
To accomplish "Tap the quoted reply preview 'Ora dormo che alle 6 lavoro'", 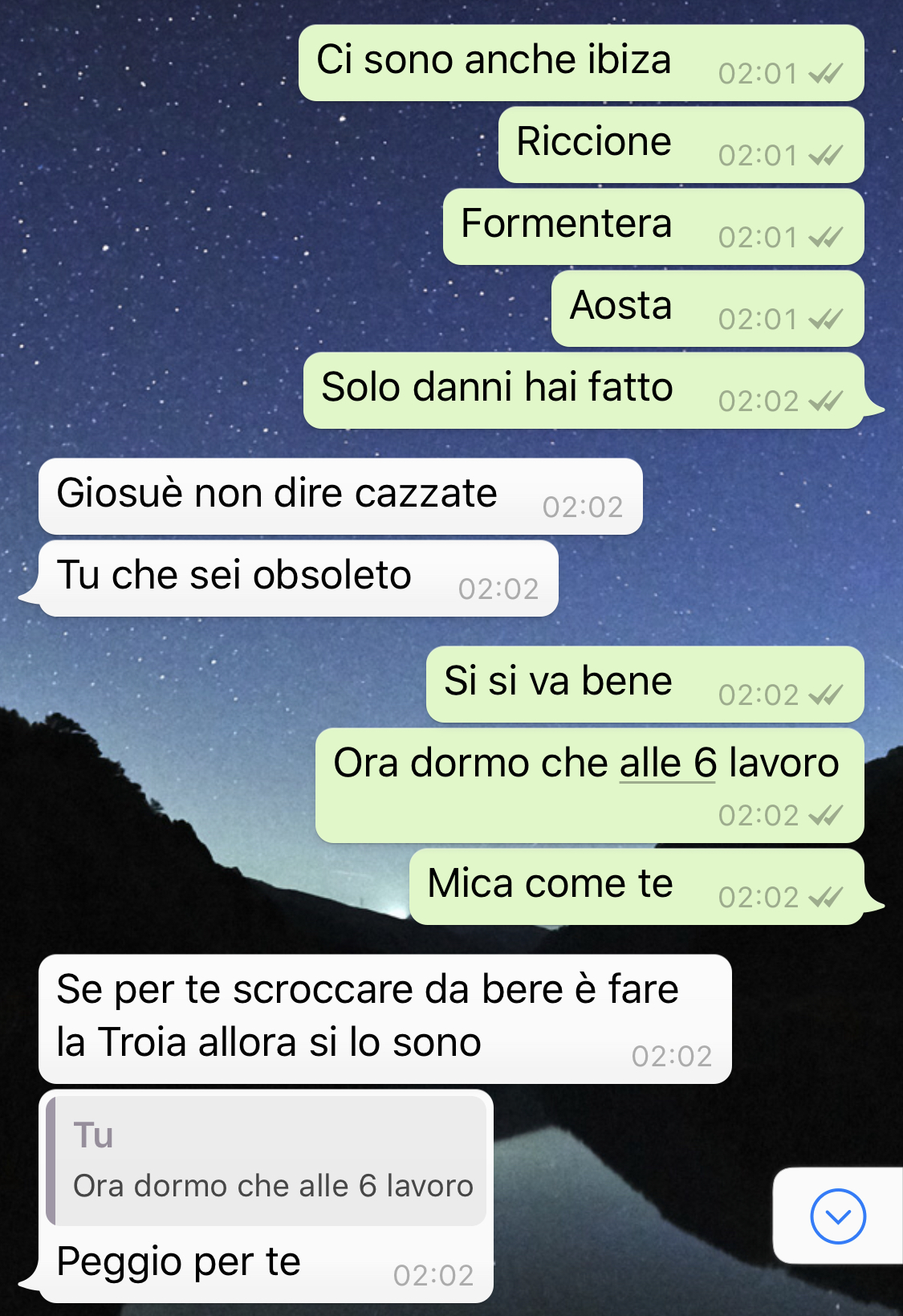I will point(267,1160).
